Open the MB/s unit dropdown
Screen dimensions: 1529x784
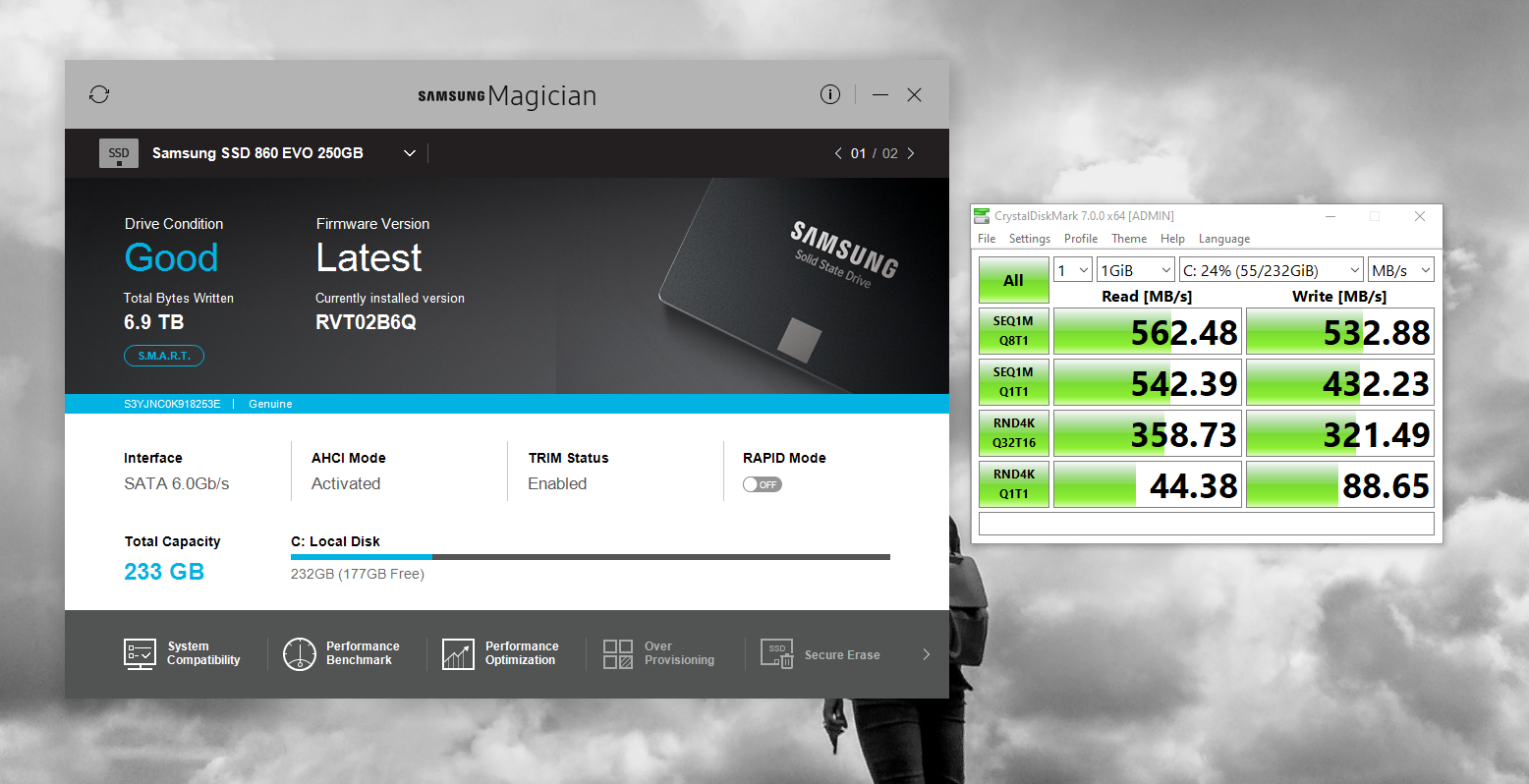pos(1401,270)
